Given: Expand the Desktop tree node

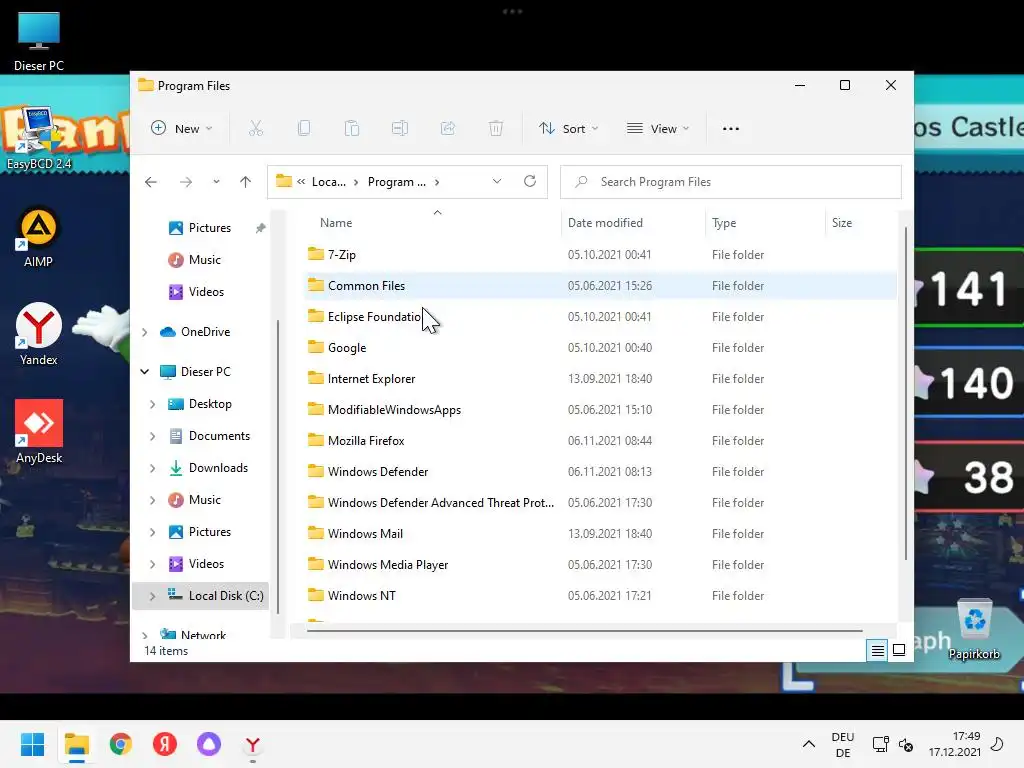Looking at the screenshot, I should [152, 404].
